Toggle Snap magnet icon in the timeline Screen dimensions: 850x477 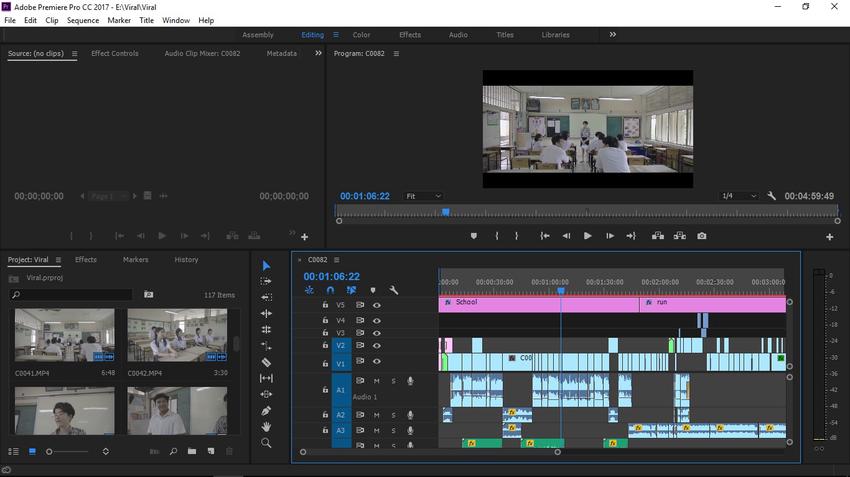[x=330, y=290]
